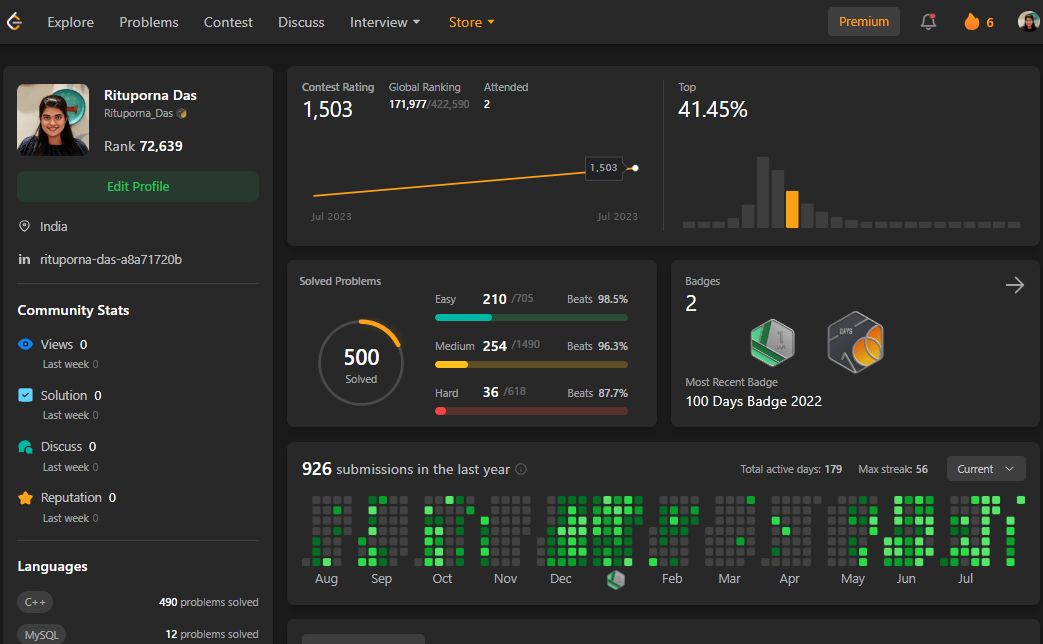
Task: Click the 926 submissions heading
Action: 406,469
